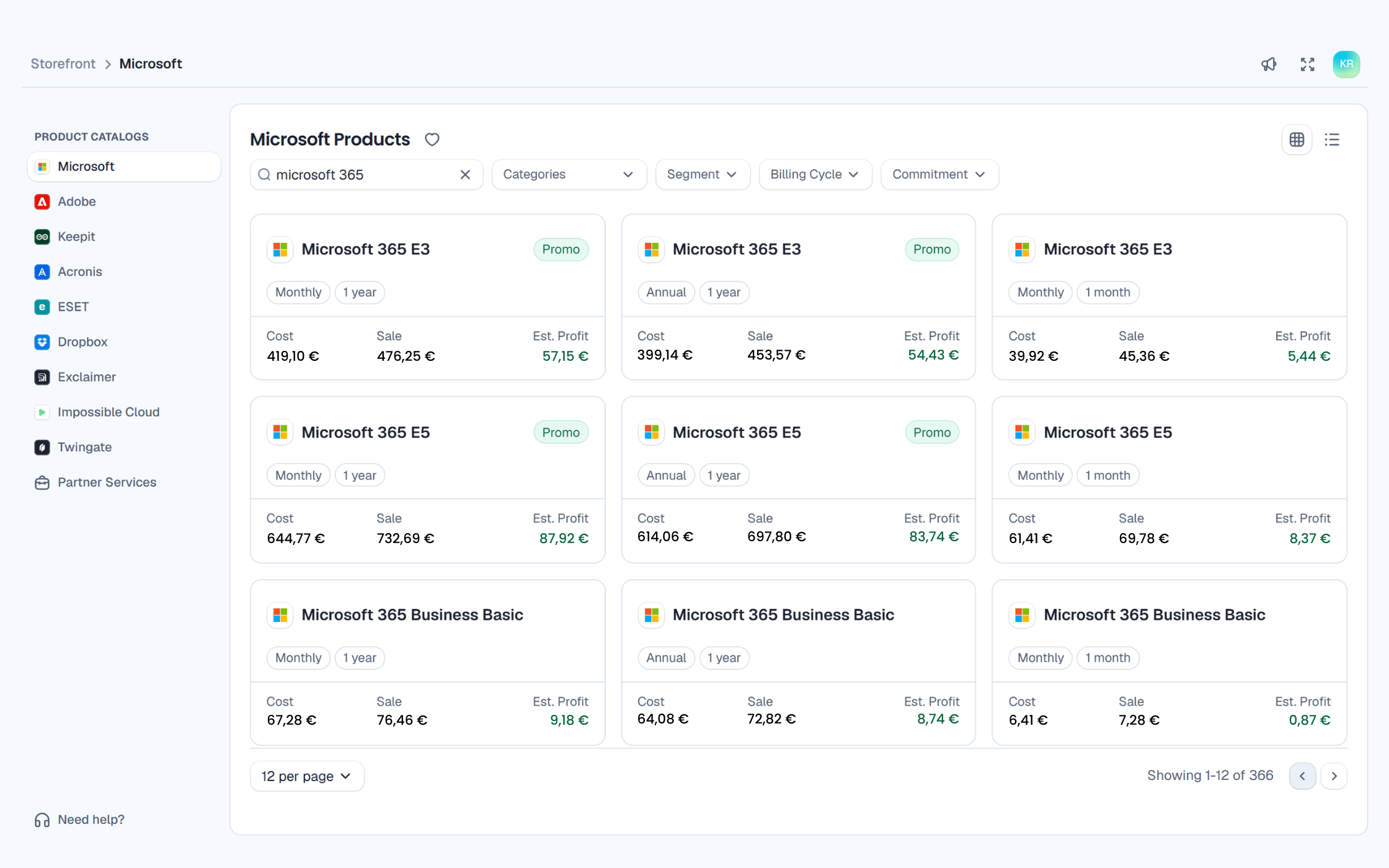The width and height of the screenshot is (1389, 868).
Task: Click the ESET logo icon
Action: [42, 307]
